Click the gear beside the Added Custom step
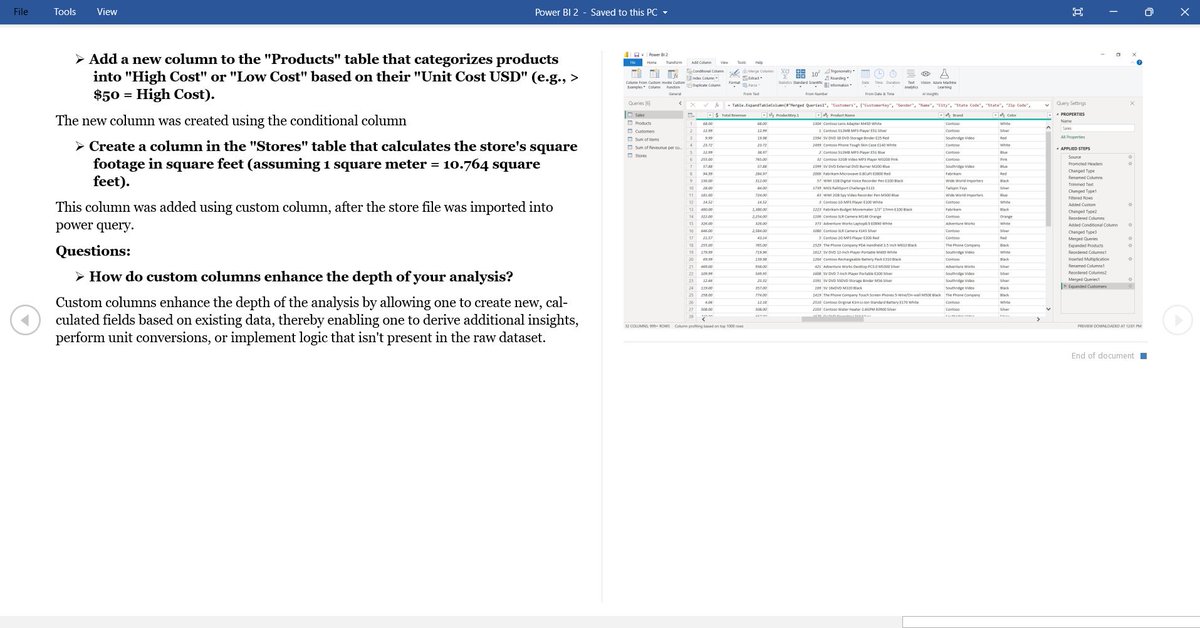 [x=1130, y=206]
